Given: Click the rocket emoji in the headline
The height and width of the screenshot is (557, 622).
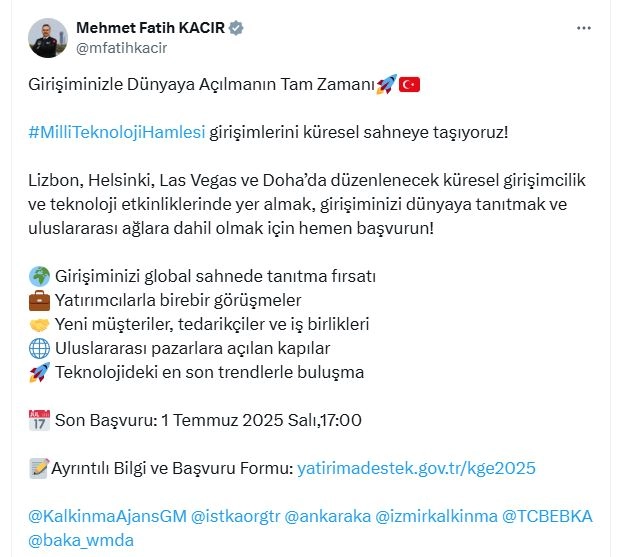Looking at the screenshot, I should pos(386,85).
